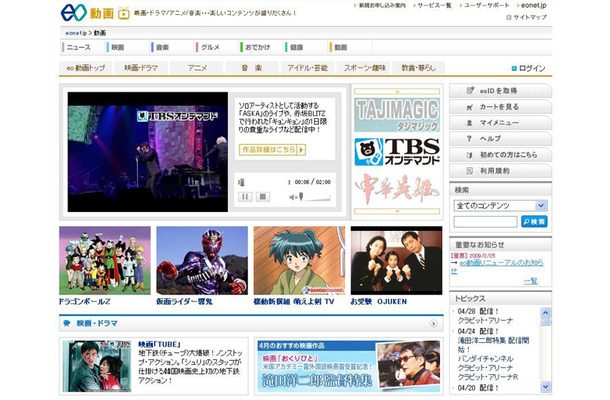Image resolution: width=610 pixels, height=400 pixels.
Task: Mute the video player speaker icon
Action: (x=294, y=198)
